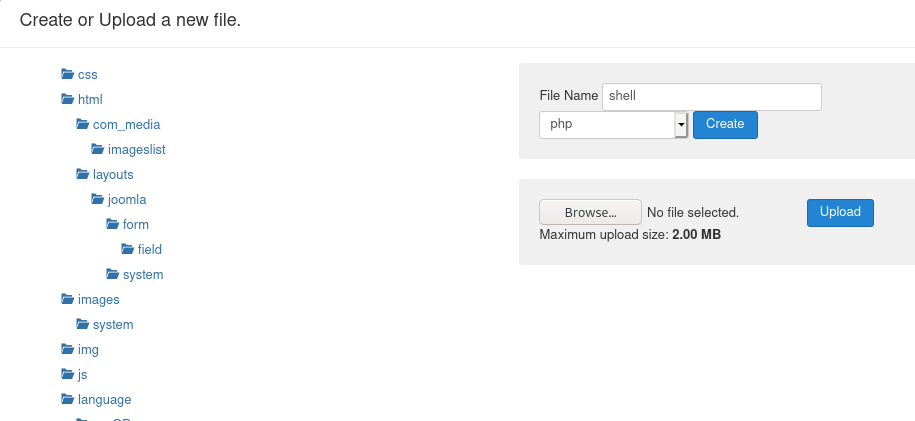Select the images folder in tree
Screen dimensions: 915x421
point(99,300)
